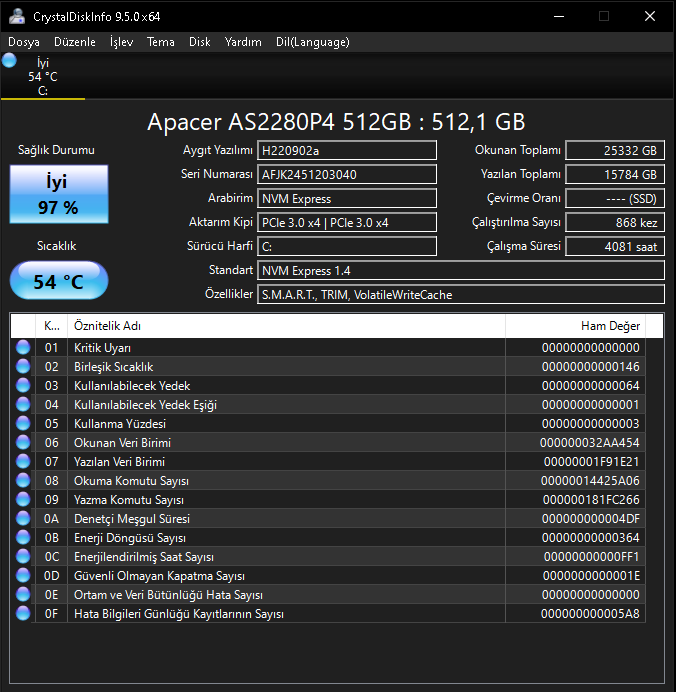
Task: Click the İyi 97 % health status button
Action: [x=59, y=194]
